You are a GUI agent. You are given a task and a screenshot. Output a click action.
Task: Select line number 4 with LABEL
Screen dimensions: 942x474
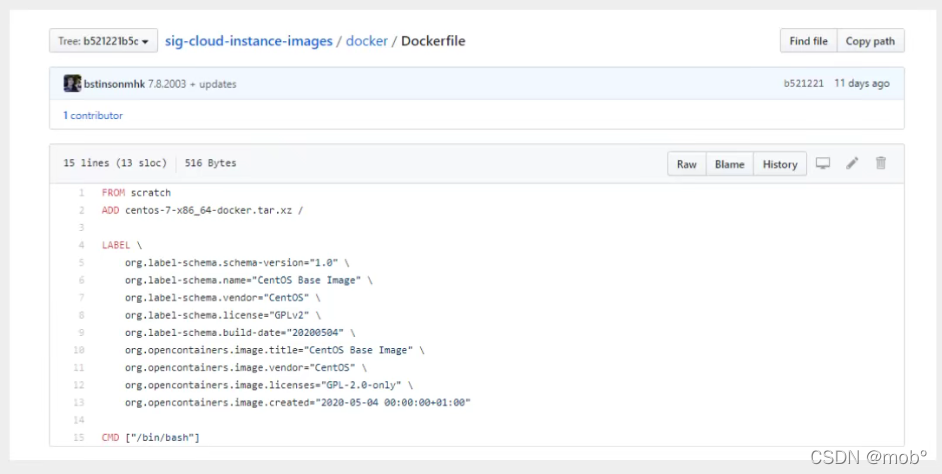(x=80, y=245)
